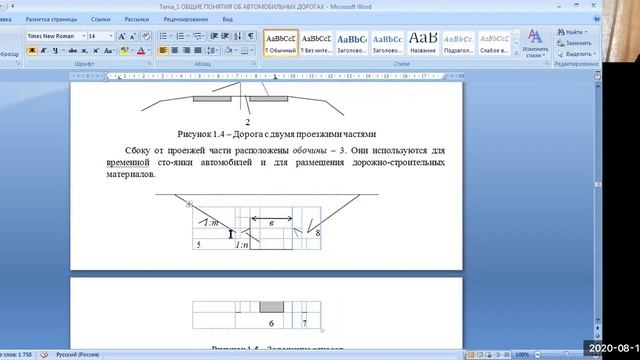
Task: Click the proofing check icon in status bar
Action: point(44,355)
